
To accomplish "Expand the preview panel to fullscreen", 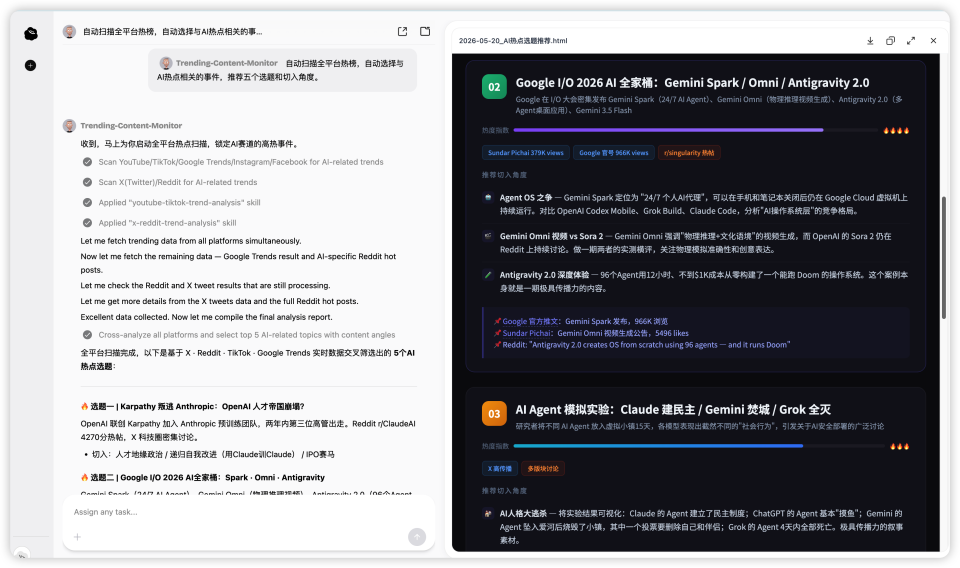I will coord(911,40).
